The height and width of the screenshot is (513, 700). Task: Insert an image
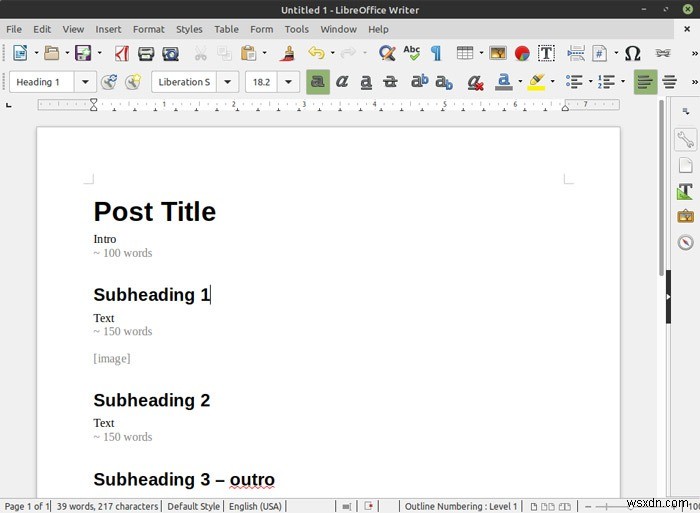(x=498, y=53)
